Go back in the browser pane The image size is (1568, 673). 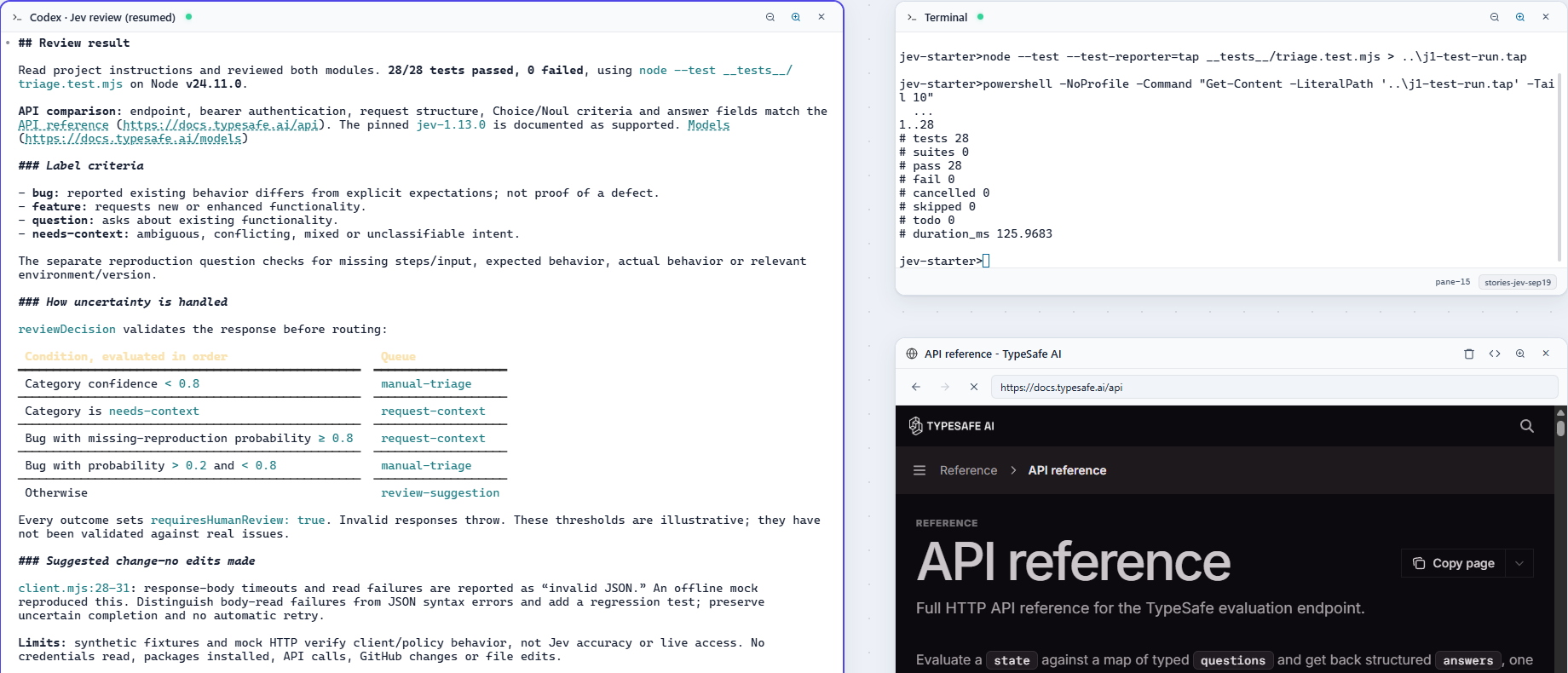(x=916, y=387)
